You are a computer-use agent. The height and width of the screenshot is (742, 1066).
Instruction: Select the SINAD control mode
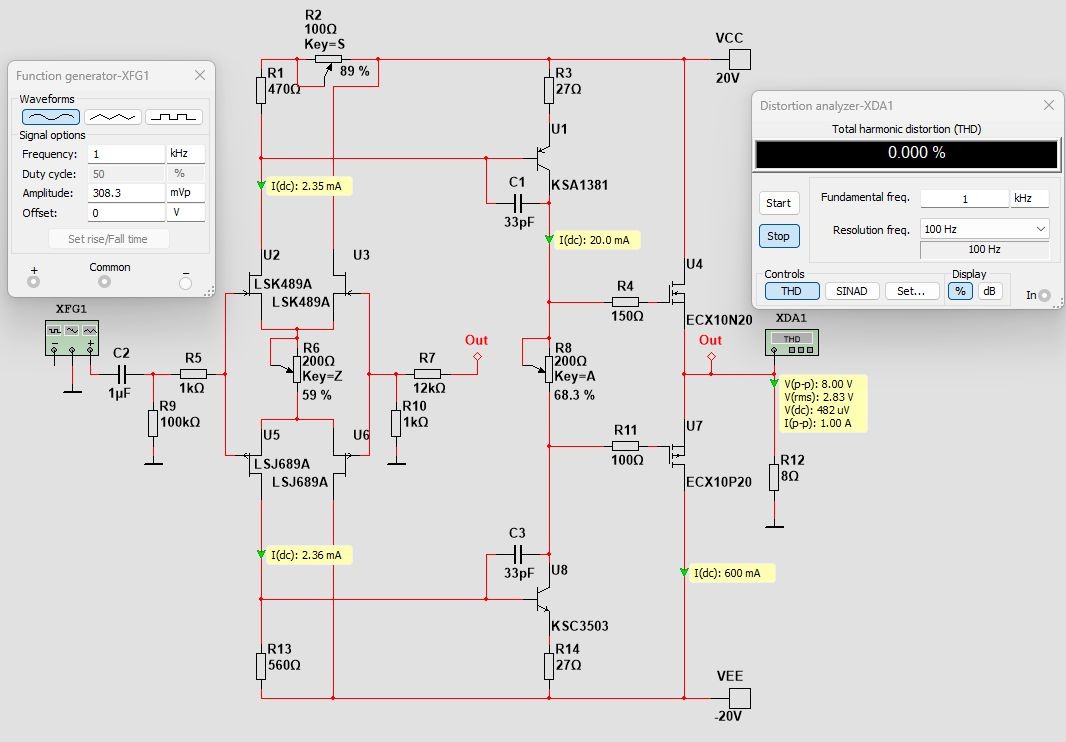point(853,291)
